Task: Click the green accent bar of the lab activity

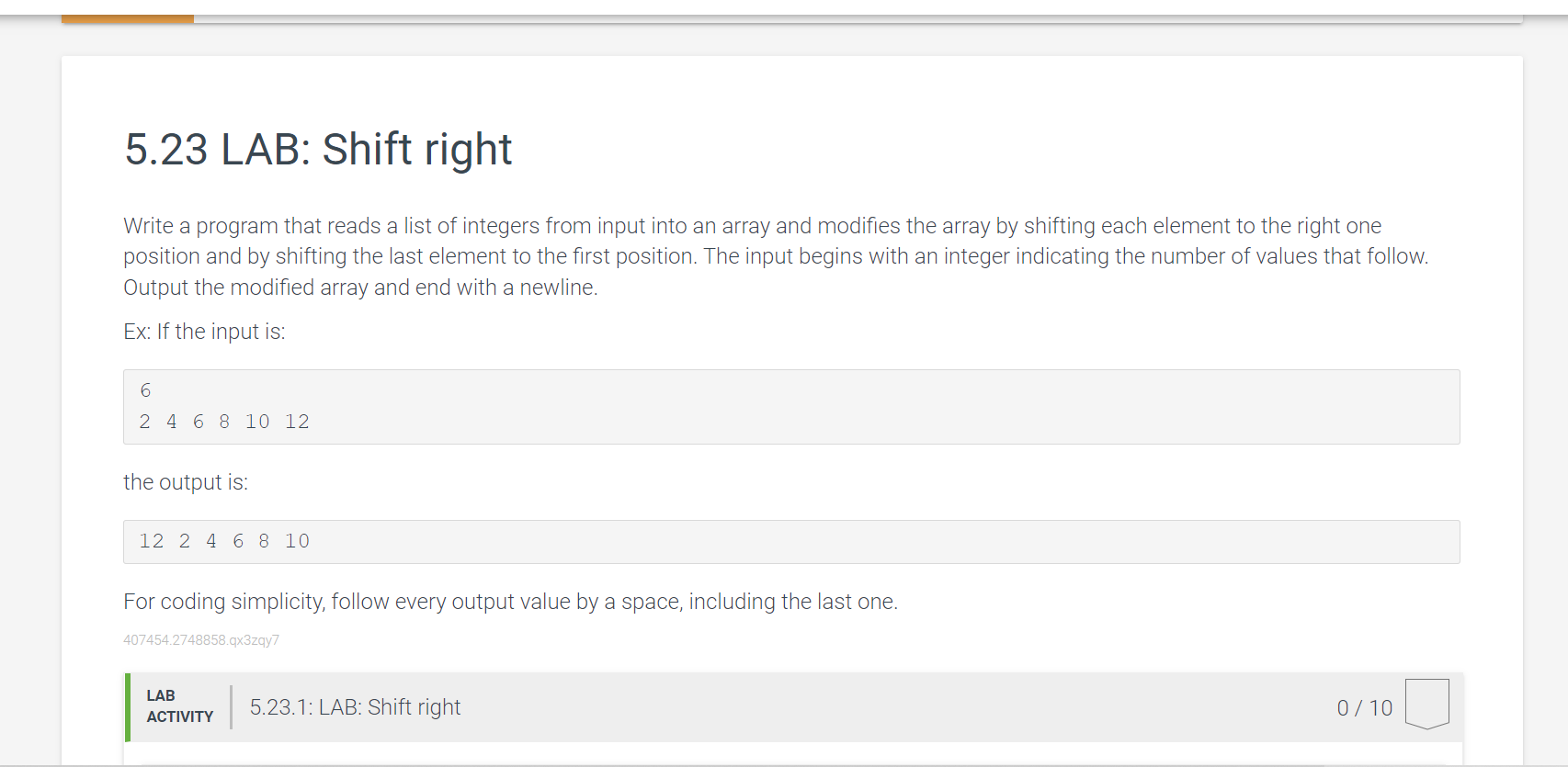Action: (x=128, y=707)
